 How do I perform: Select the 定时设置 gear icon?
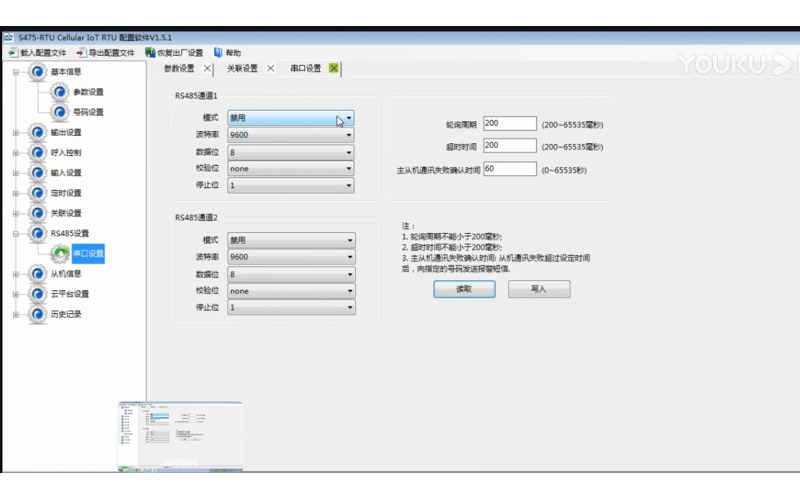click(37, 193)
